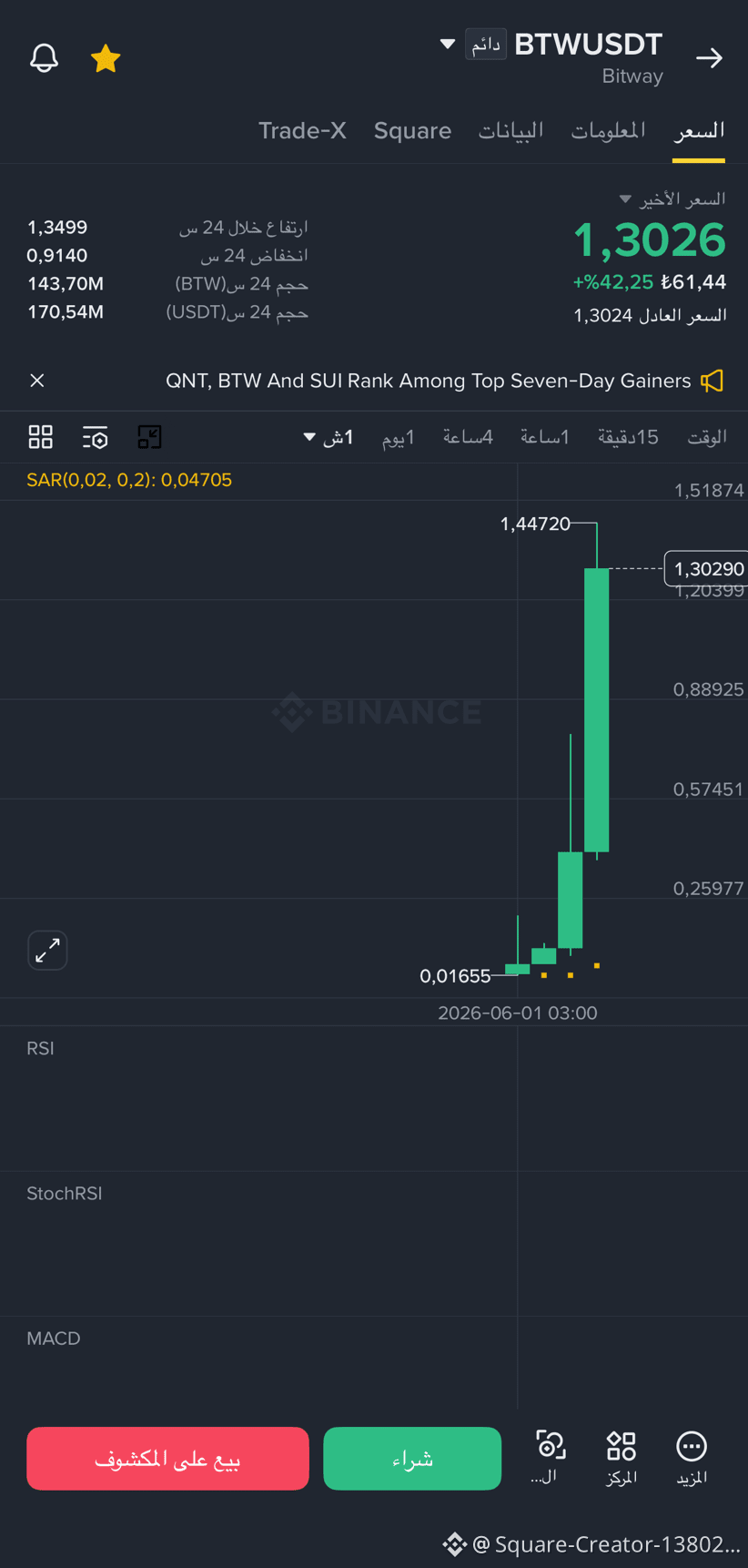This screenshot has height=1568, width=748.
Task: Click the 1,30290 current price marker
Action: [707, 568]
